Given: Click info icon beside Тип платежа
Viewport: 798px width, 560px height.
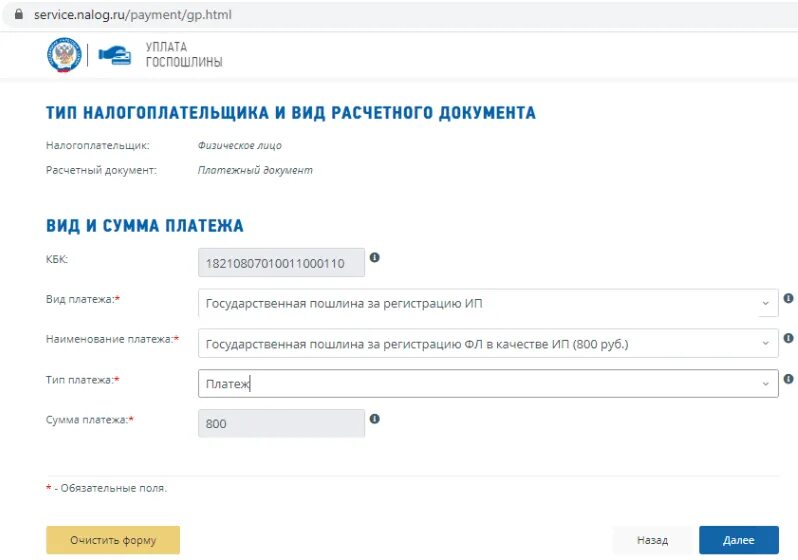Looking at the screenshot, I should pos(788,379).
